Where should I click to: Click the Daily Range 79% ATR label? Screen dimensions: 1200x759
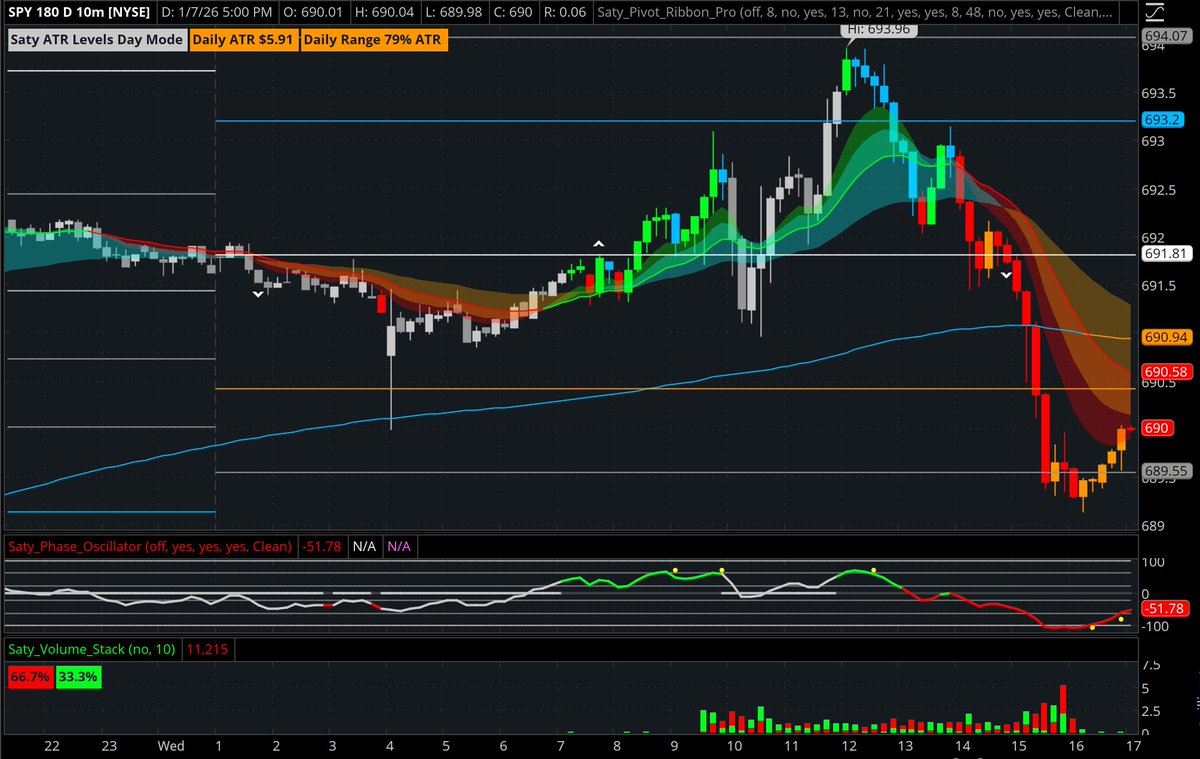(372, 40)
